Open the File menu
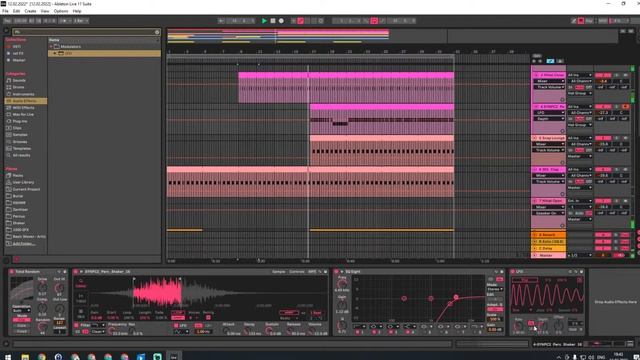 [5, 11]
